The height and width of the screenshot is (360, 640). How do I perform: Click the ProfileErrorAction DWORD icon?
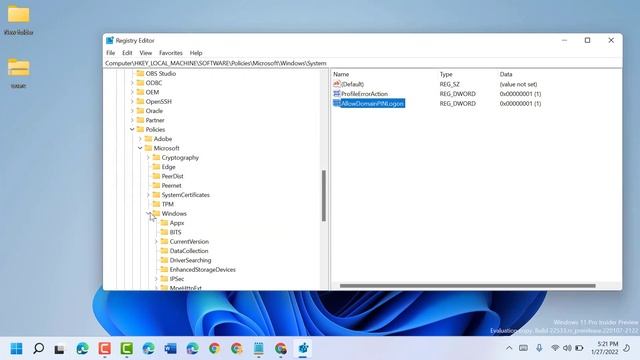337,93
